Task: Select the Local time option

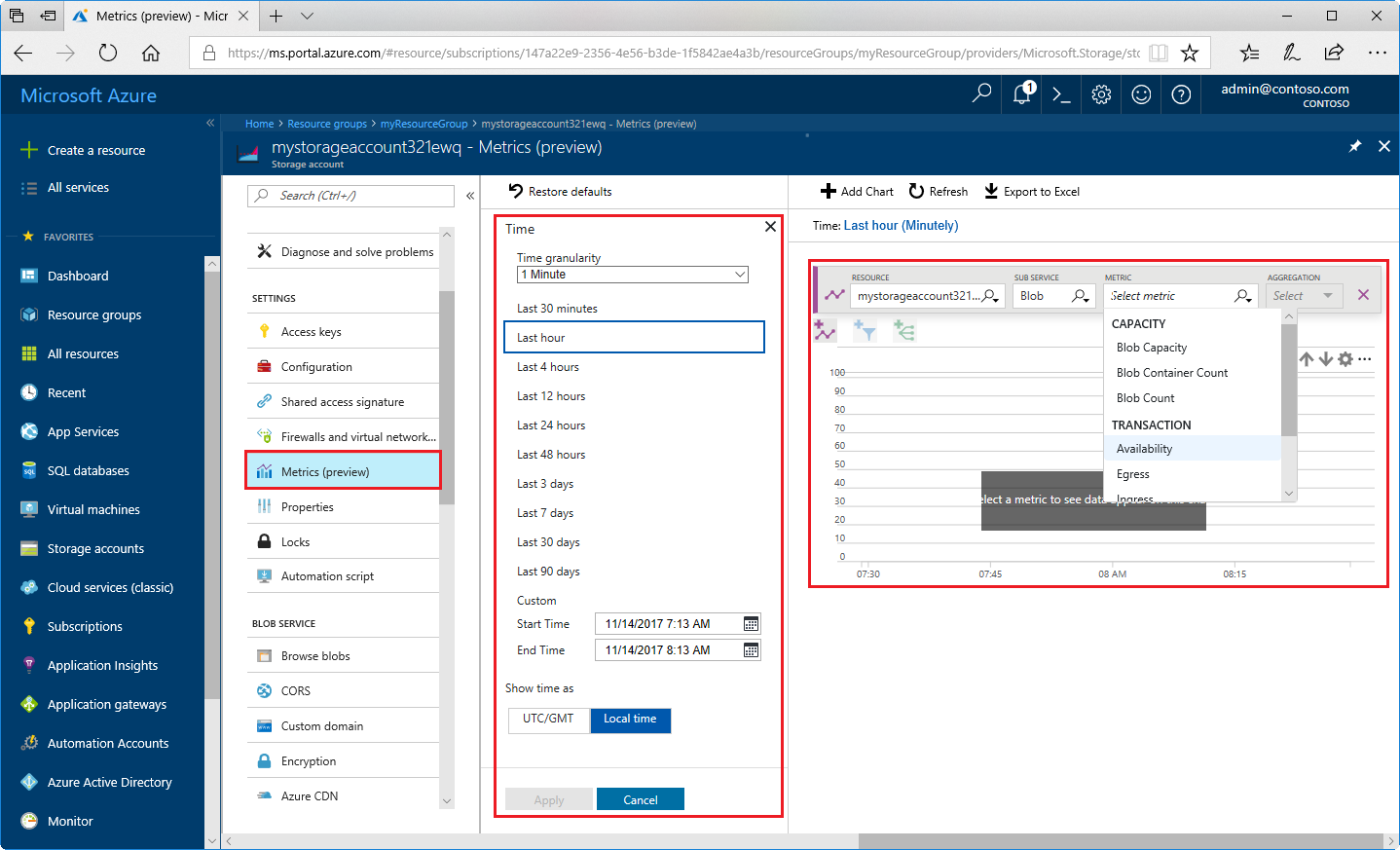Action: click(630, 720)
